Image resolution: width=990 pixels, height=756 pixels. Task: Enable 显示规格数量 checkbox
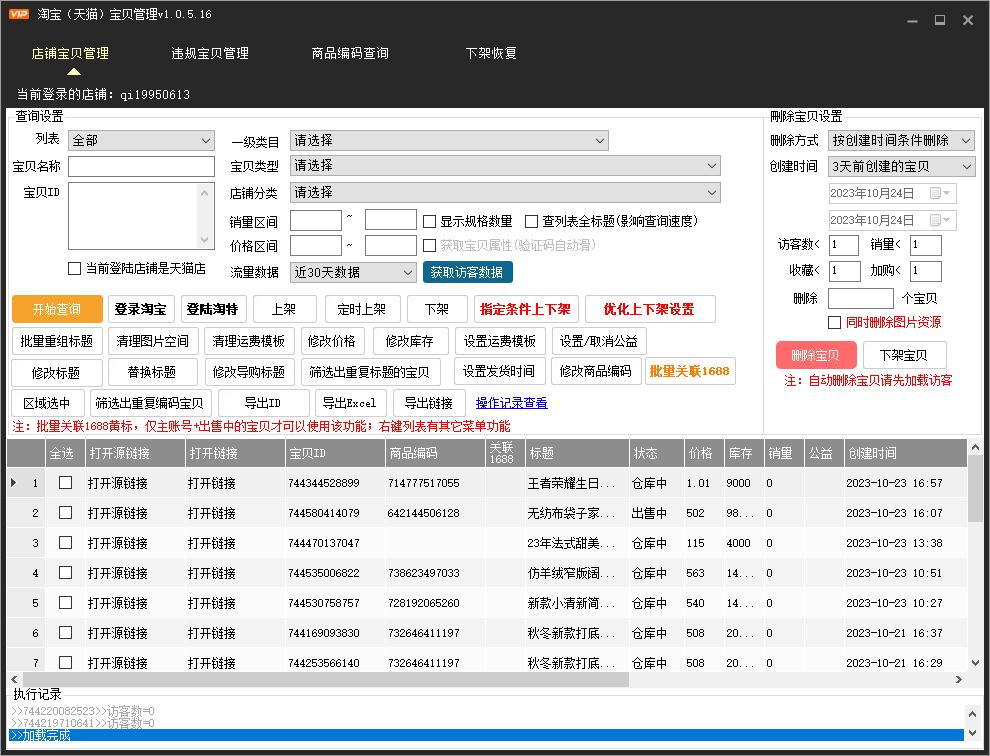[429, 222]
